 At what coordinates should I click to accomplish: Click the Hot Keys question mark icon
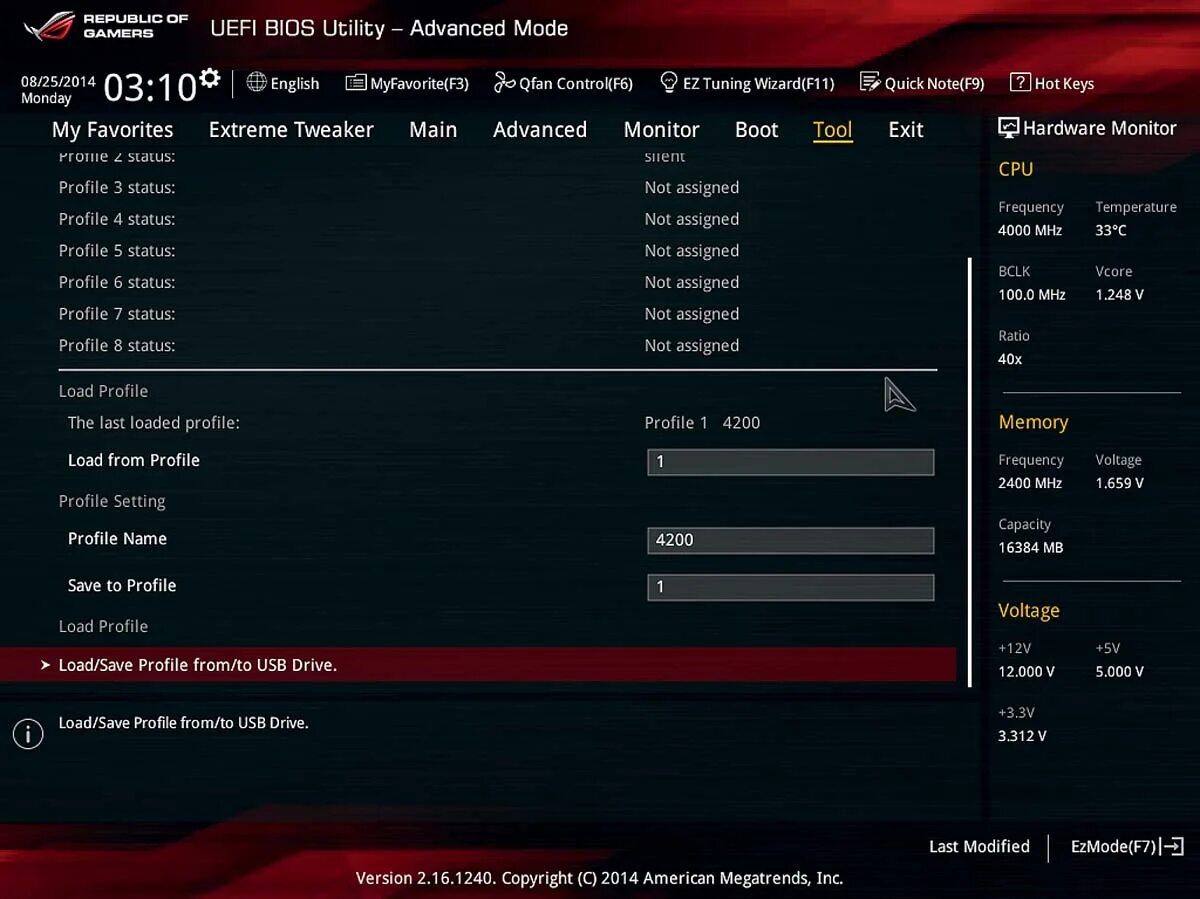click(1020, 82)
